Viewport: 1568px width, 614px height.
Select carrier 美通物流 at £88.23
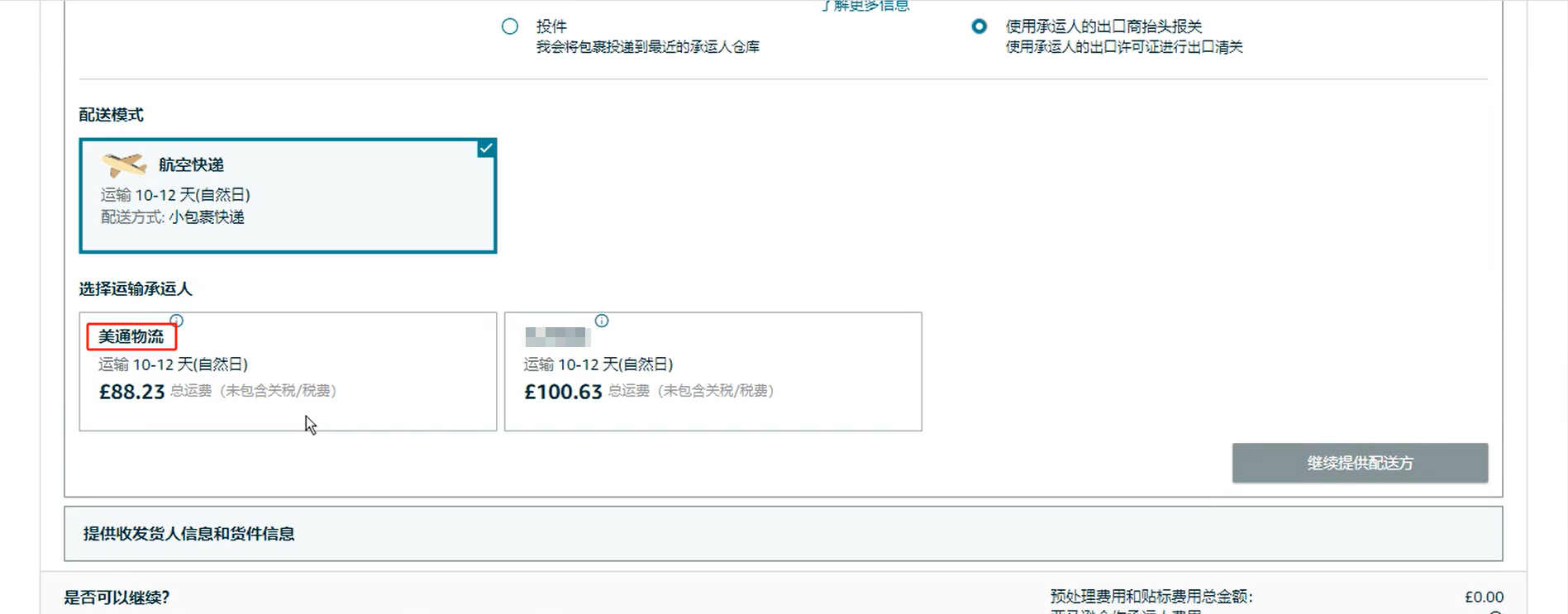click(288, 371)
